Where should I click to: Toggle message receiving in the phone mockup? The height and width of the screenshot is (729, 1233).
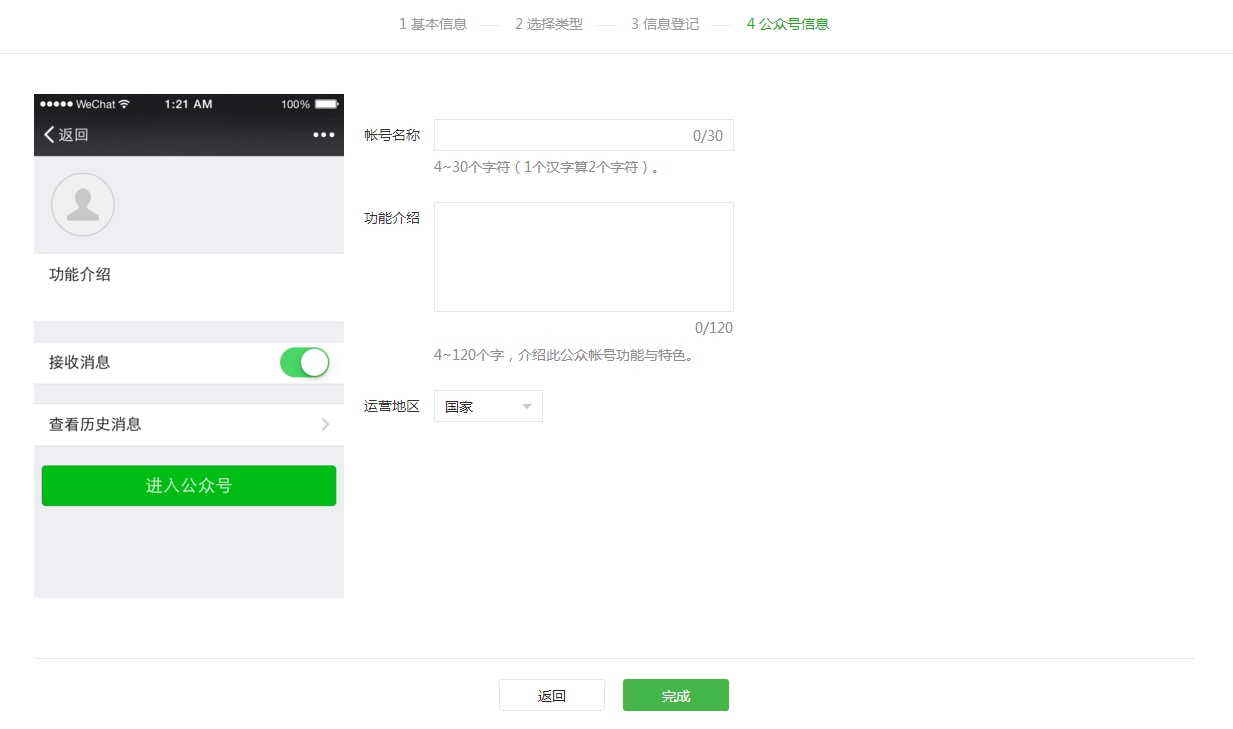(304, 362)
